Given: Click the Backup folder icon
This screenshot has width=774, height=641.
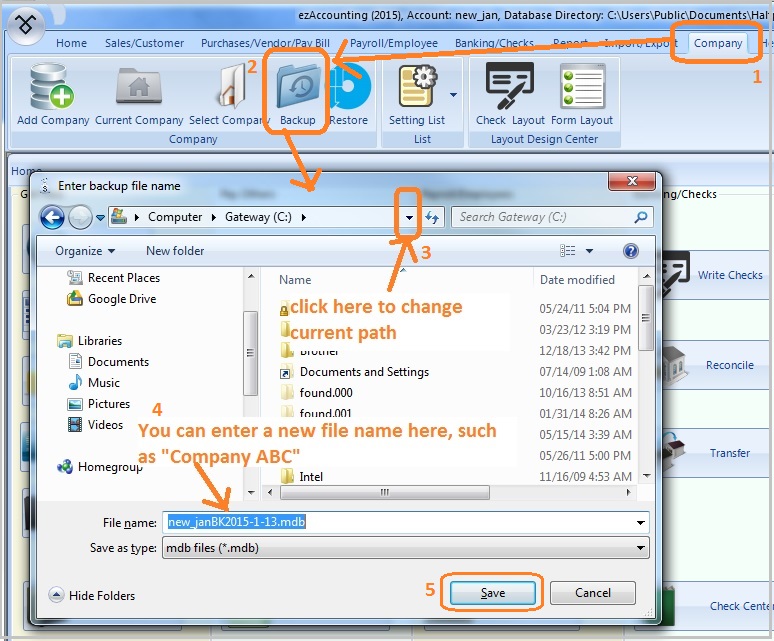Looking at the screenshot, I should point(297,89).
